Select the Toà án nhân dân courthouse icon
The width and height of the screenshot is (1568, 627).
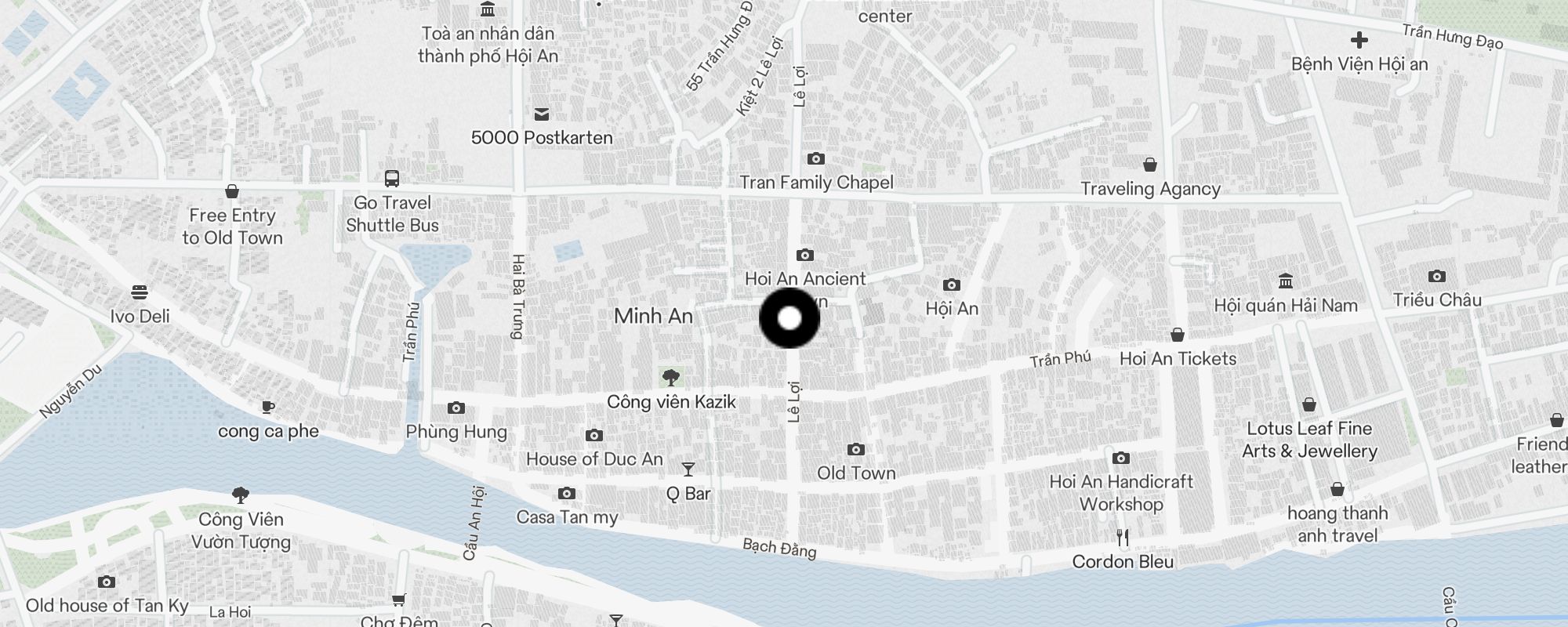click(x=488, y=9)
